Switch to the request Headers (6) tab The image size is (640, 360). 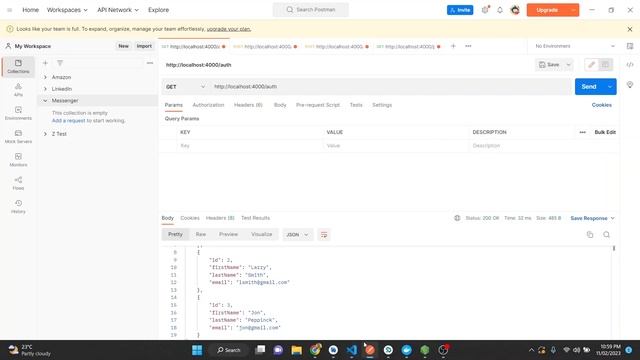coord(248,105)
